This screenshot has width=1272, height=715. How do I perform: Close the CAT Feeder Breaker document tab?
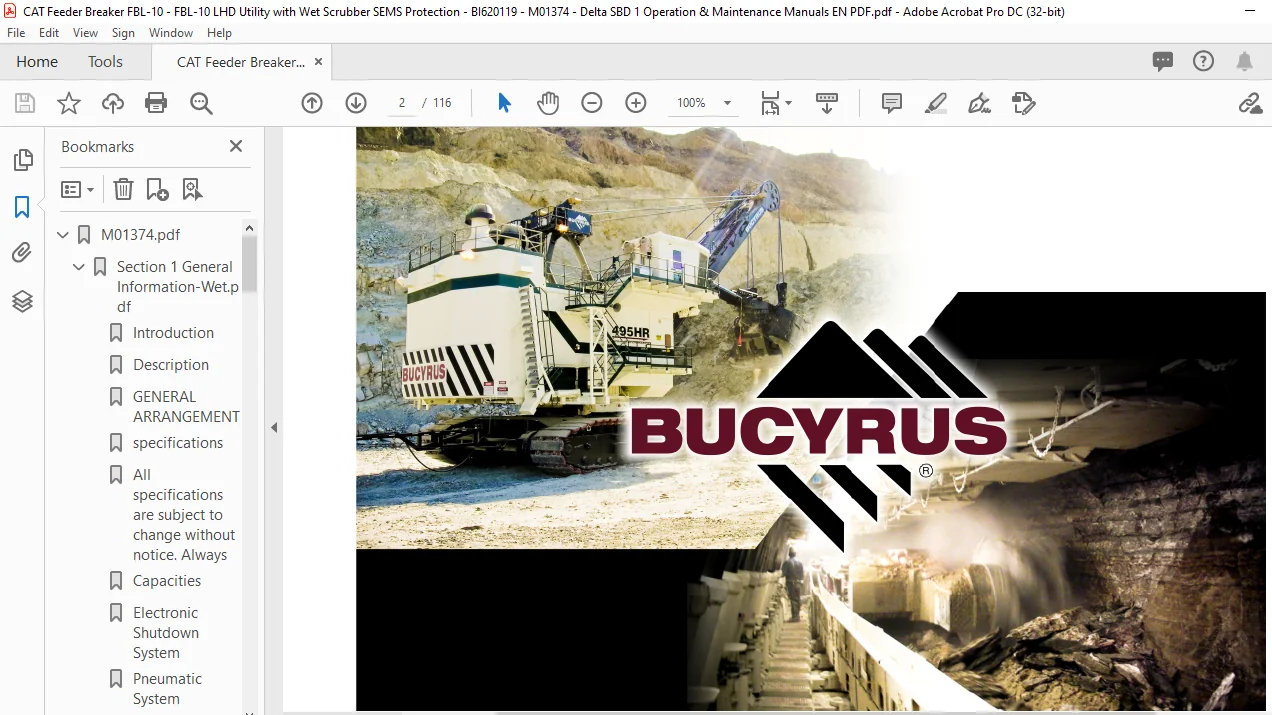(319, 62)
